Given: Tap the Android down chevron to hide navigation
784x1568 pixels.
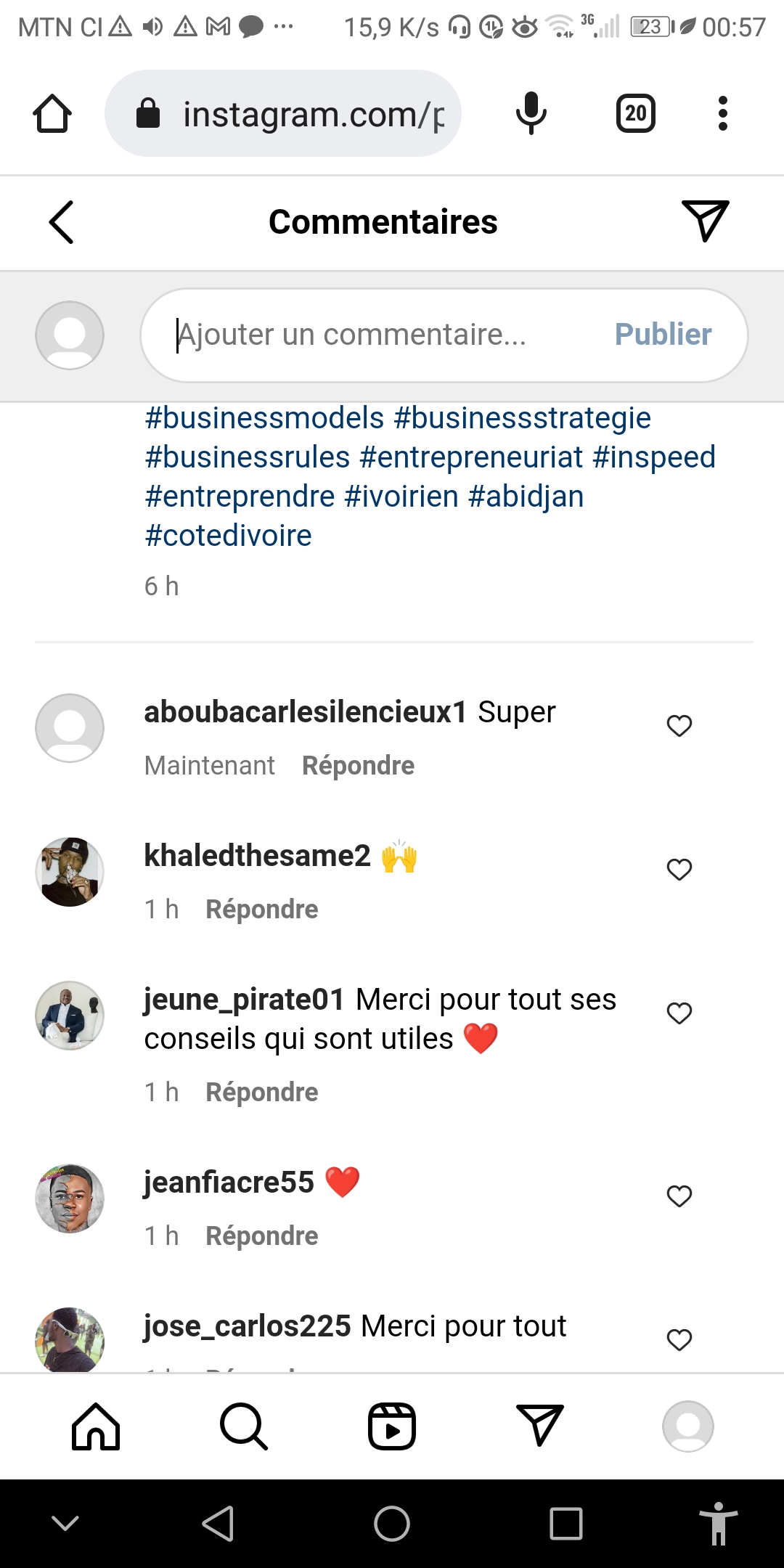Looking at the screenshot, I should pos(65,1523).
